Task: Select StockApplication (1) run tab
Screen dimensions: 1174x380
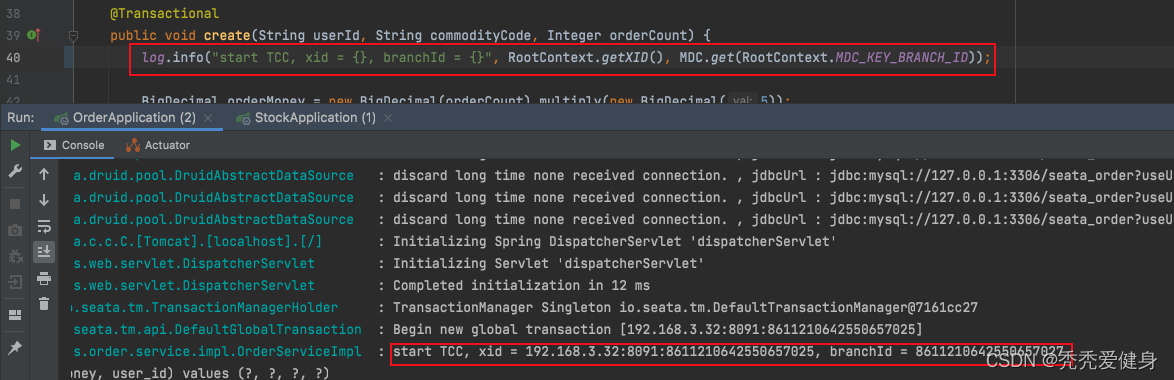Action: tap(305, 117)
